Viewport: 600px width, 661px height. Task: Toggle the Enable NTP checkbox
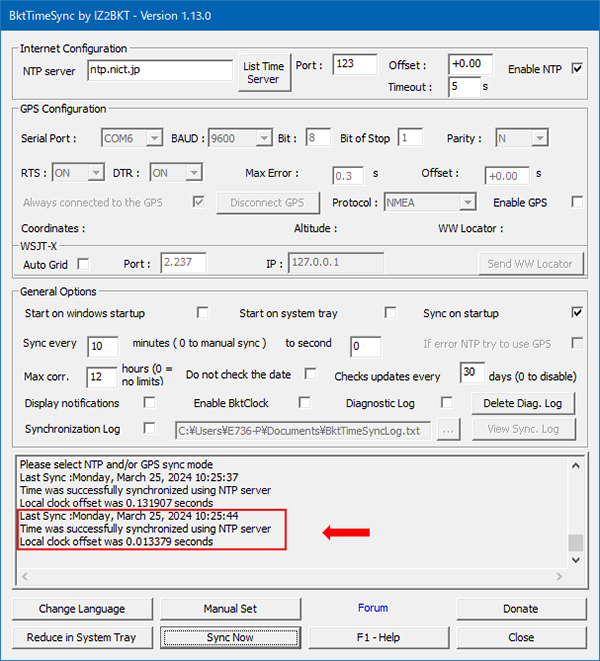pyautogui.click(x=577, y=68)
